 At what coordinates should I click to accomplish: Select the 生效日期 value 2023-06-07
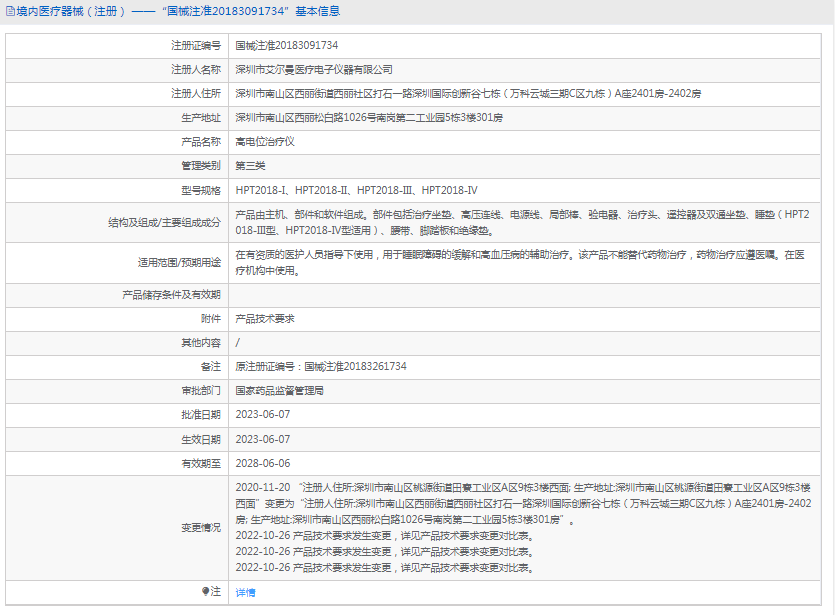tap(263, 439)
